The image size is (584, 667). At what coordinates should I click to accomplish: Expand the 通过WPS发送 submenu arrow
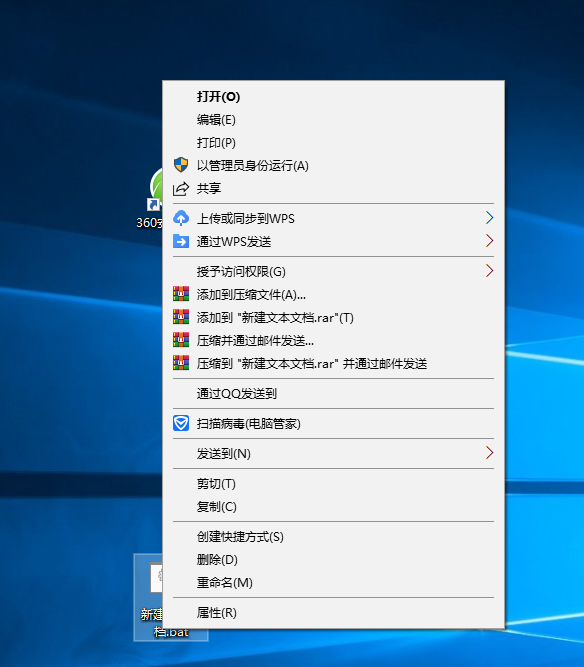coord(489,241)
